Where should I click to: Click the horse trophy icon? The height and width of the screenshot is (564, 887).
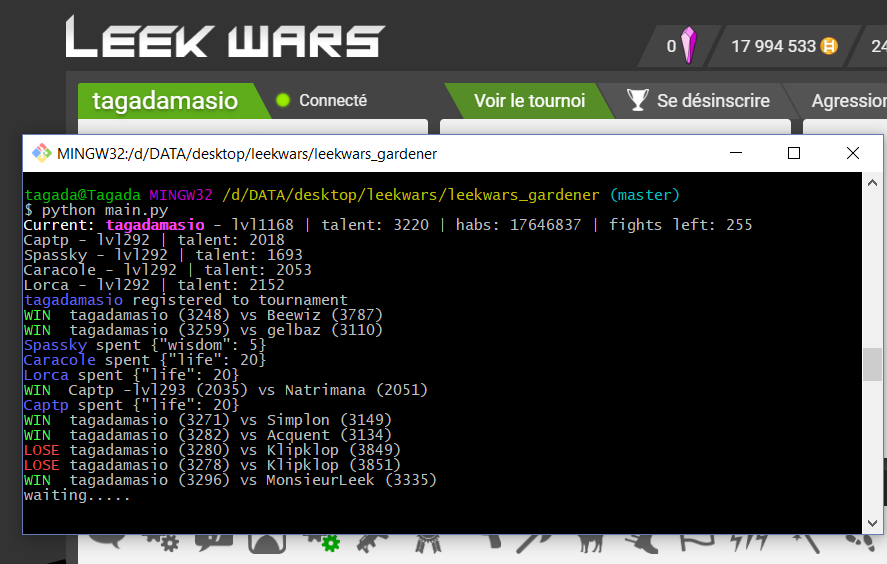(x=590, y=544)
